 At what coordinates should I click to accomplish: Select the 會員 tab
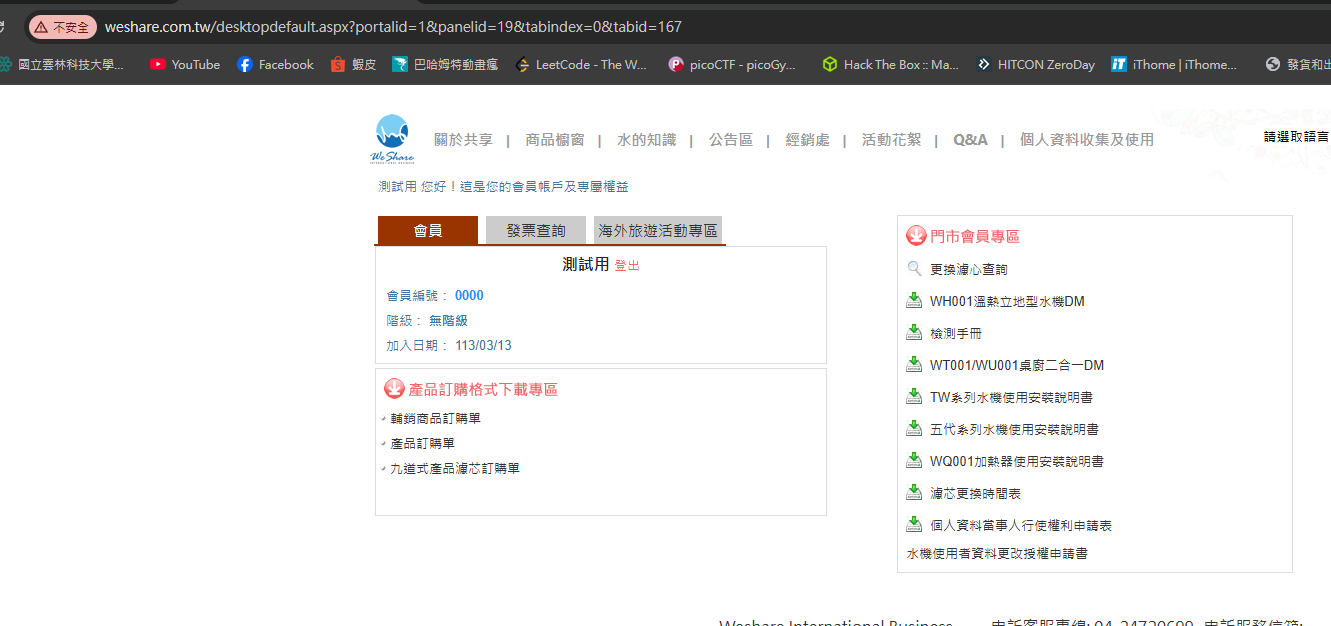(428, 230)
